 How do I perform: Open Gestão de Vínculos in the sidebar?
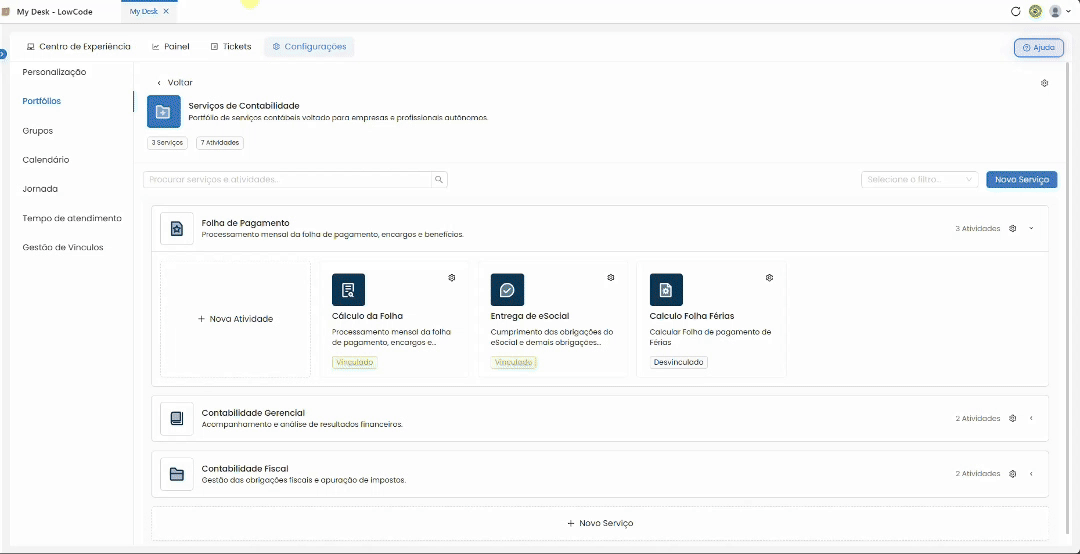[x=63, y=247]
